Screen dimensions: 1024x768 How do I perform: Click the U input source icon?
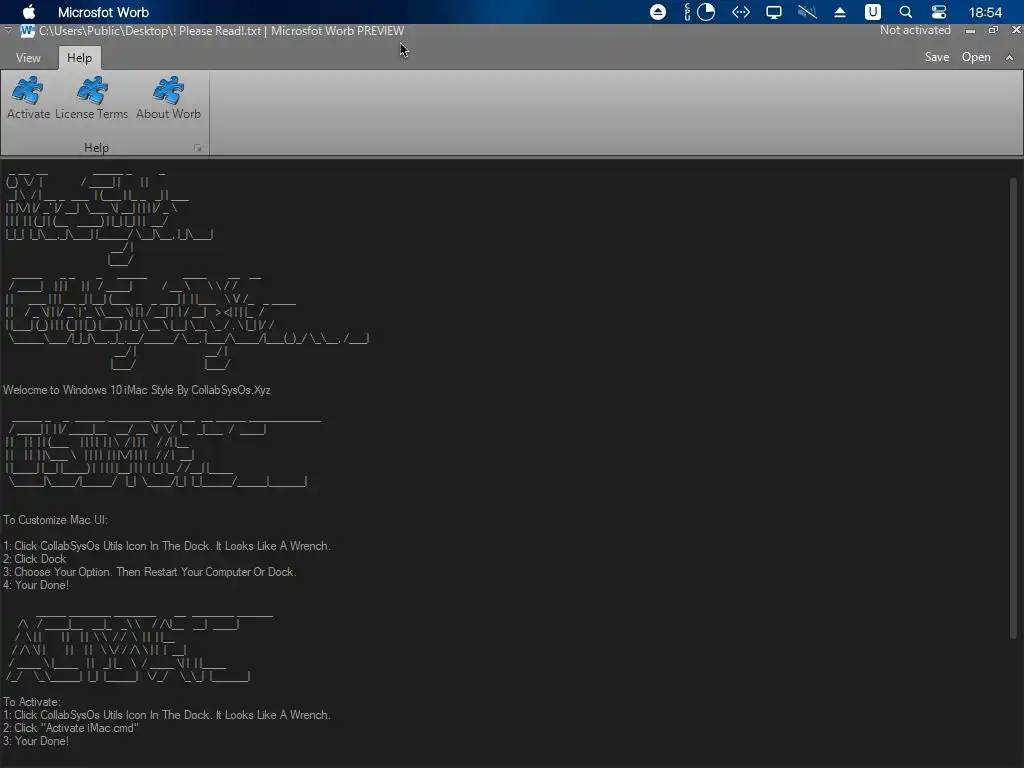[x=872, y=12]
